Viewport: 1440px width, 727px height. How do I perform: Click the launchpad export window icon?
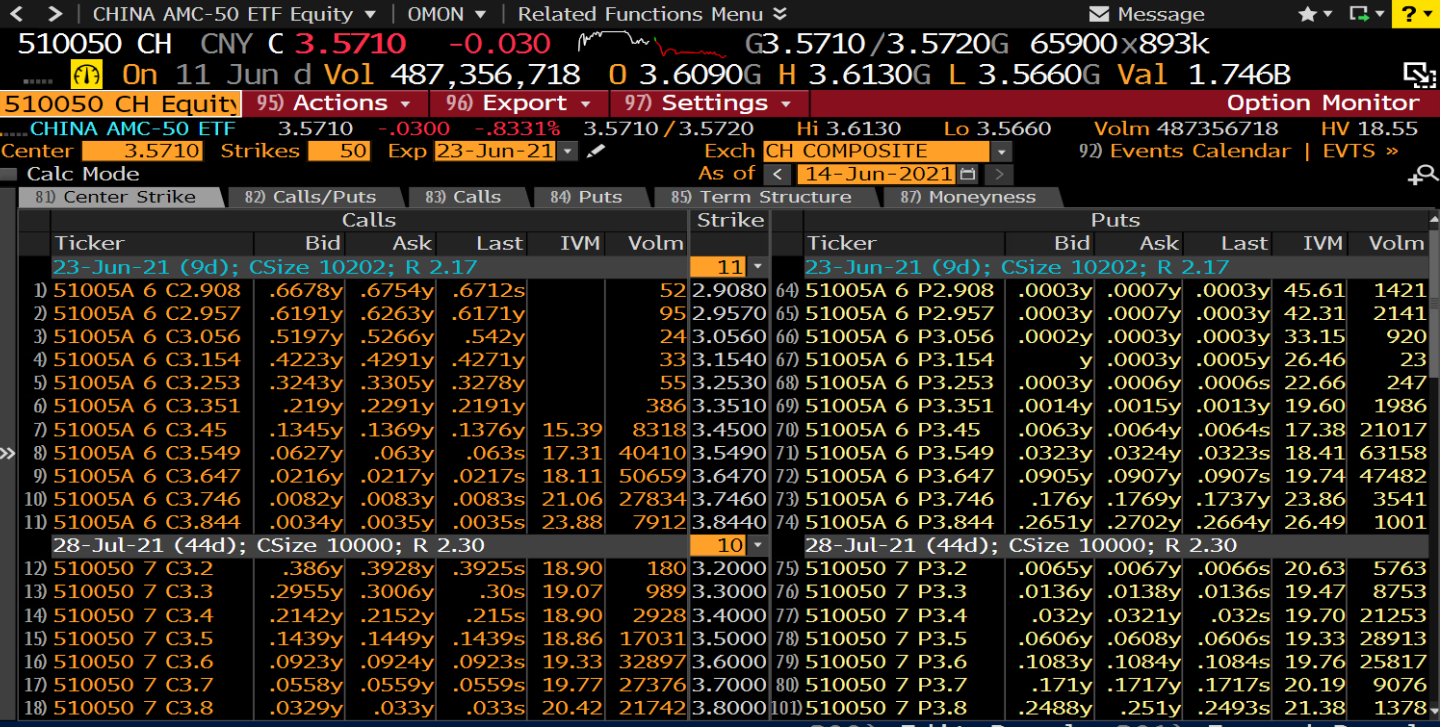(x=1359, y=14)
